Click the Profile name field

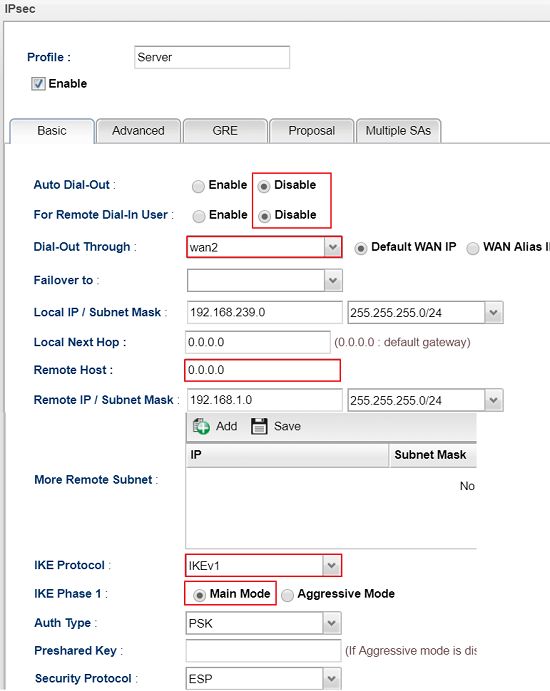point(212,57)
